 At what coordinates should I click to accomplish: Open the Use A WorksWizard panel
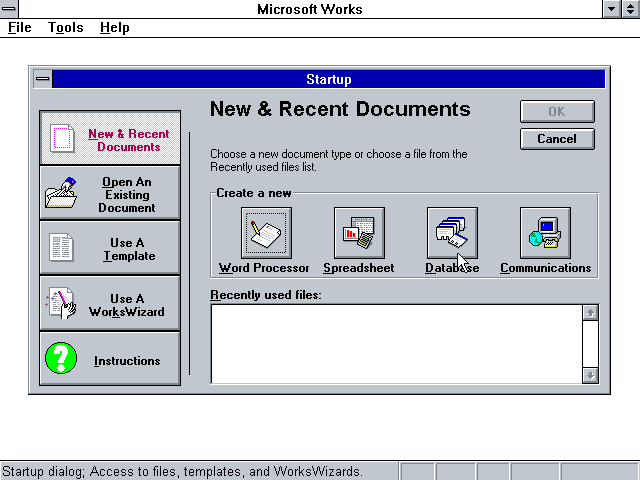point(110,303)
